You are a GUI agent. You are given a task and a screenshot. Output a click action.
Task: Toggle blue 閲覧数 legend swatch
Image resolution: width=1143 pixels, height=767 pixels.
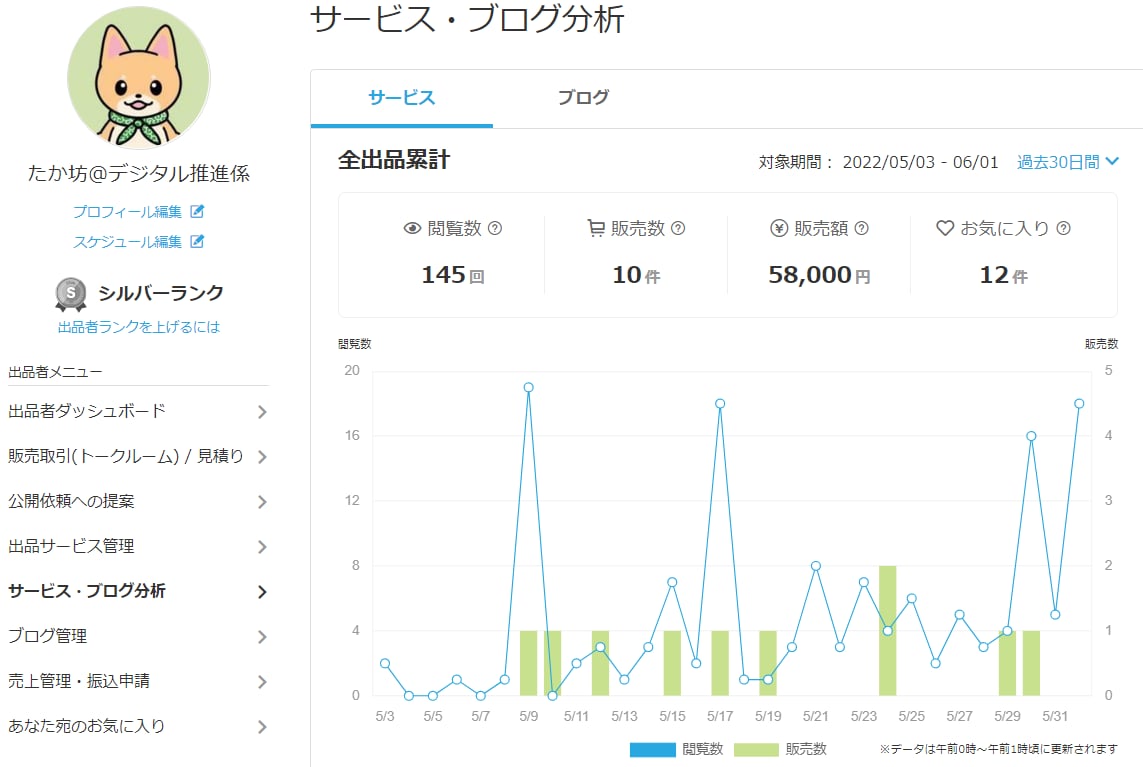tap(652, 750)
